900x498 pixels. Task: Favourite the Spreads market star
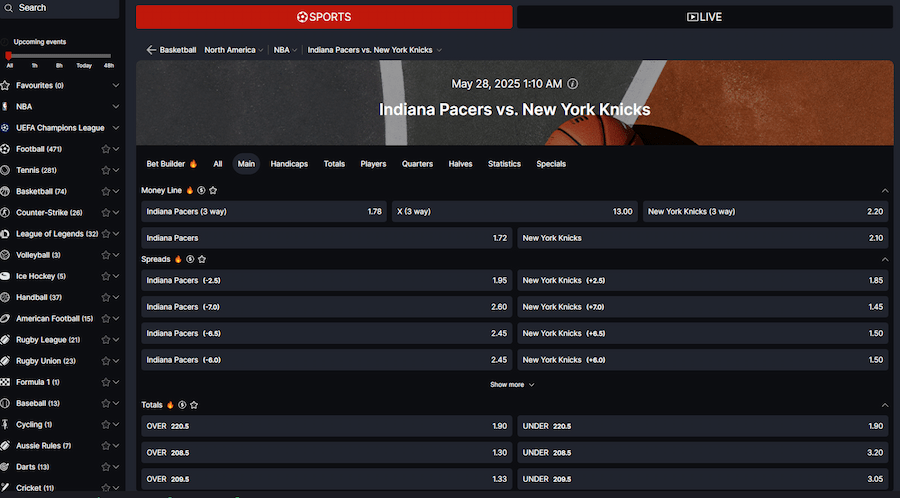202,259
